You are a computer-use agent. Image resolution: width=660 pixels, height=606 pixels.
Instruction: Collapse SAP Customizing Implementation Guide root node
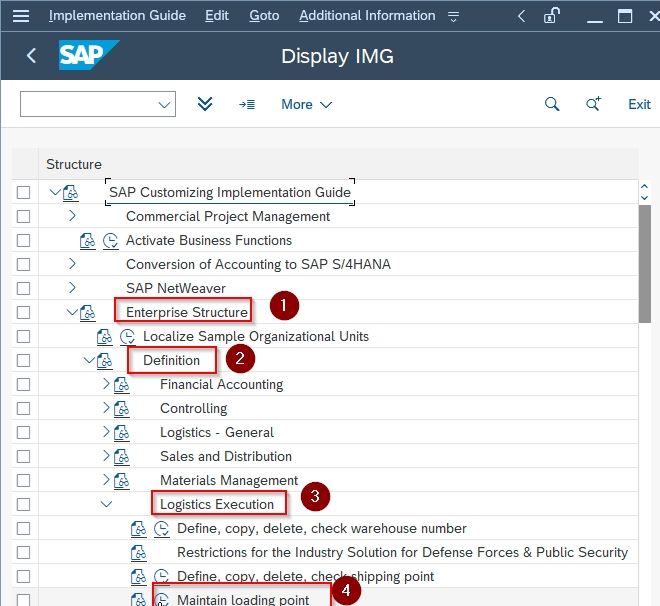[x=55, y=192]
